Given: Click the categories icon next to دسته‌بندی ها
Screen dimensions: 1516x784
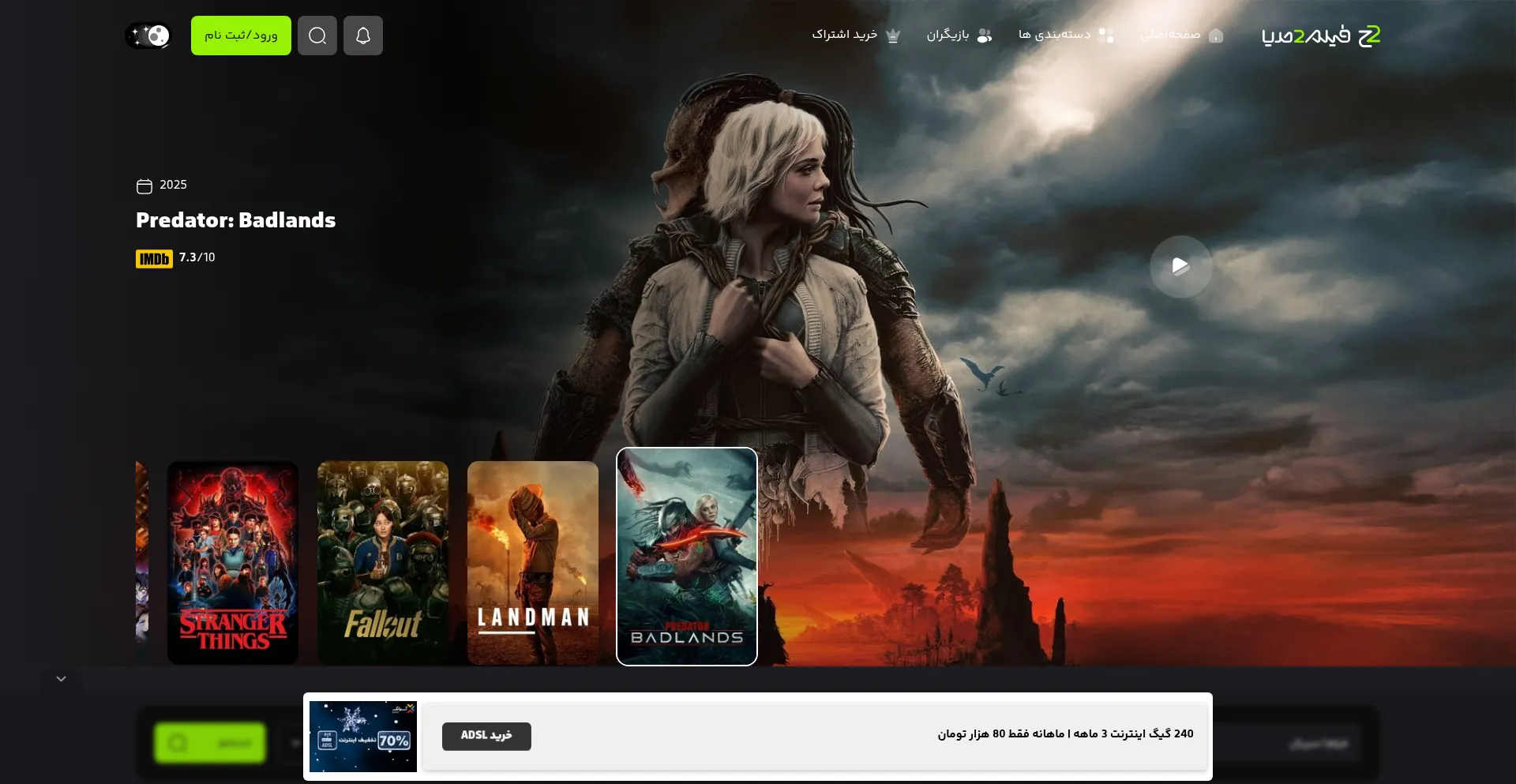Looking at the screenshot, I should (x=1106, y=36).
